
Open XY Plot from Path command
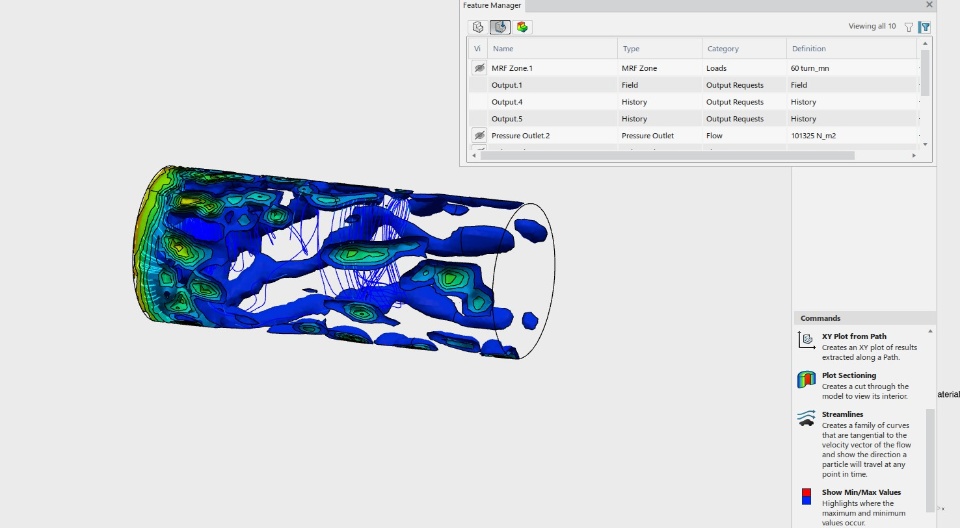coord(853,336)
